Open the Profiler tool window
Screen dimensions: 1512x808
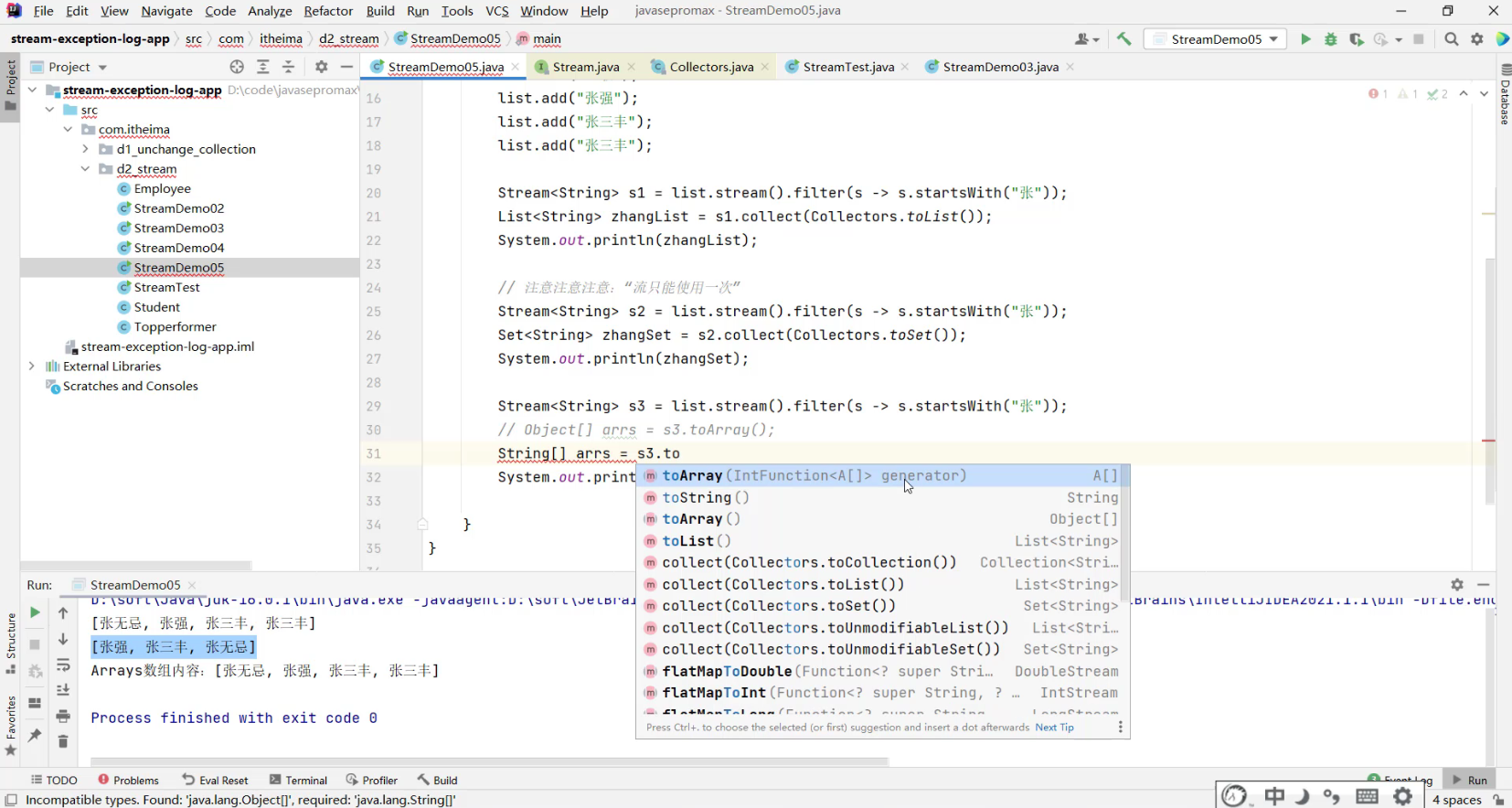coord(372,780)
